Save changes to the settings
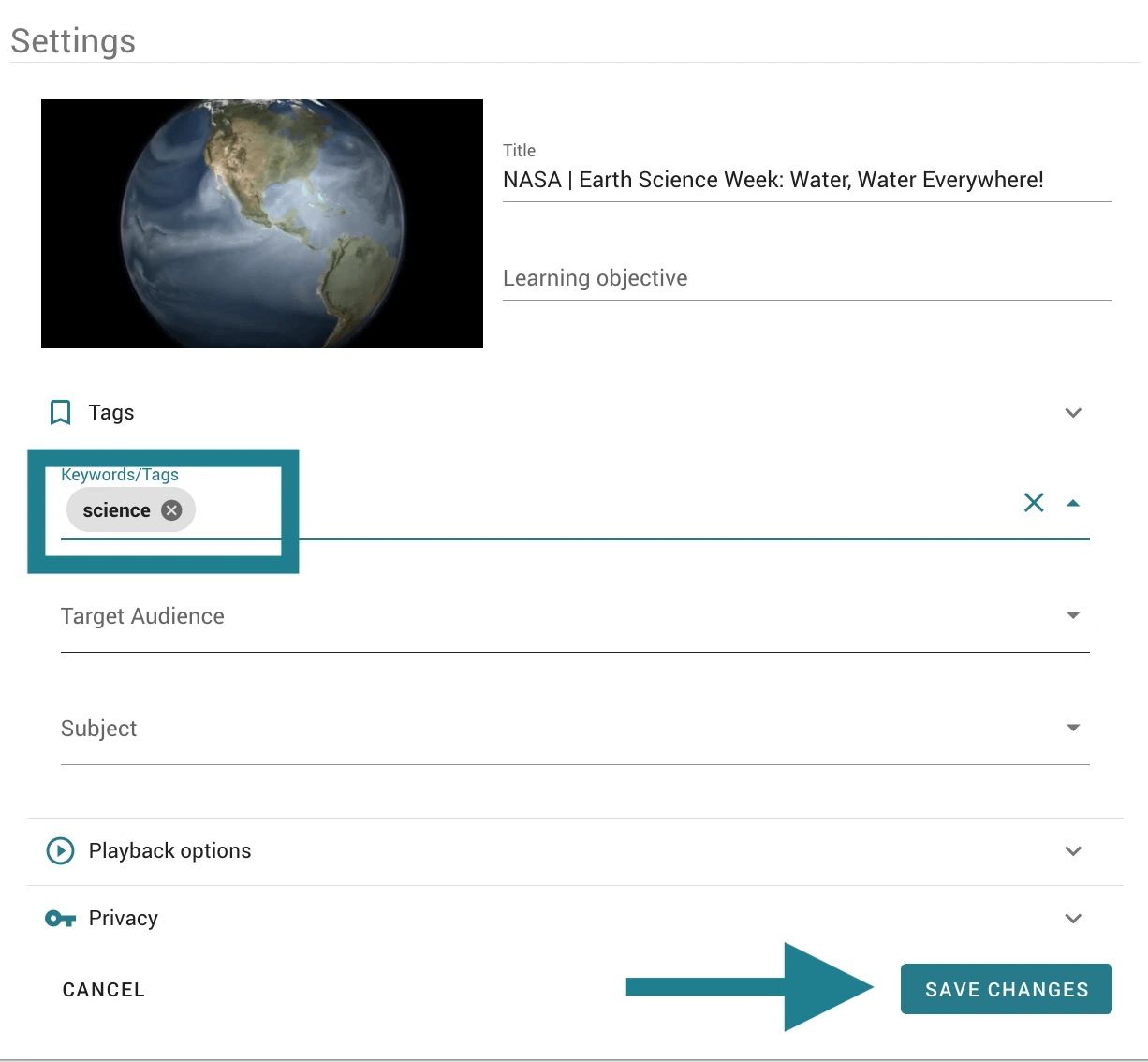The width and height of the screenshot is (1148, 1062). (x=1007, y=989)
